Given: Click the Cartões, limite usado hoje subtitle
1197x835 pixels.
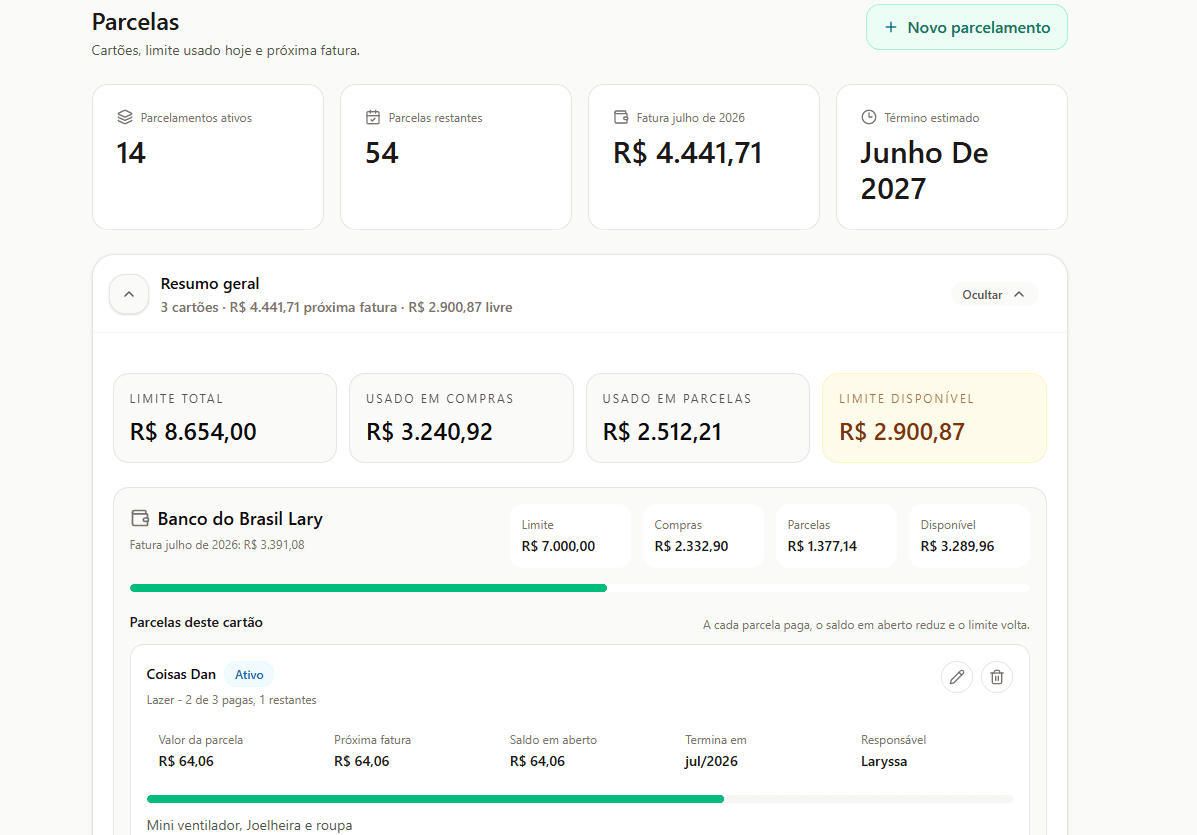Looking at the screenshot, I should (x=226, y=50).
